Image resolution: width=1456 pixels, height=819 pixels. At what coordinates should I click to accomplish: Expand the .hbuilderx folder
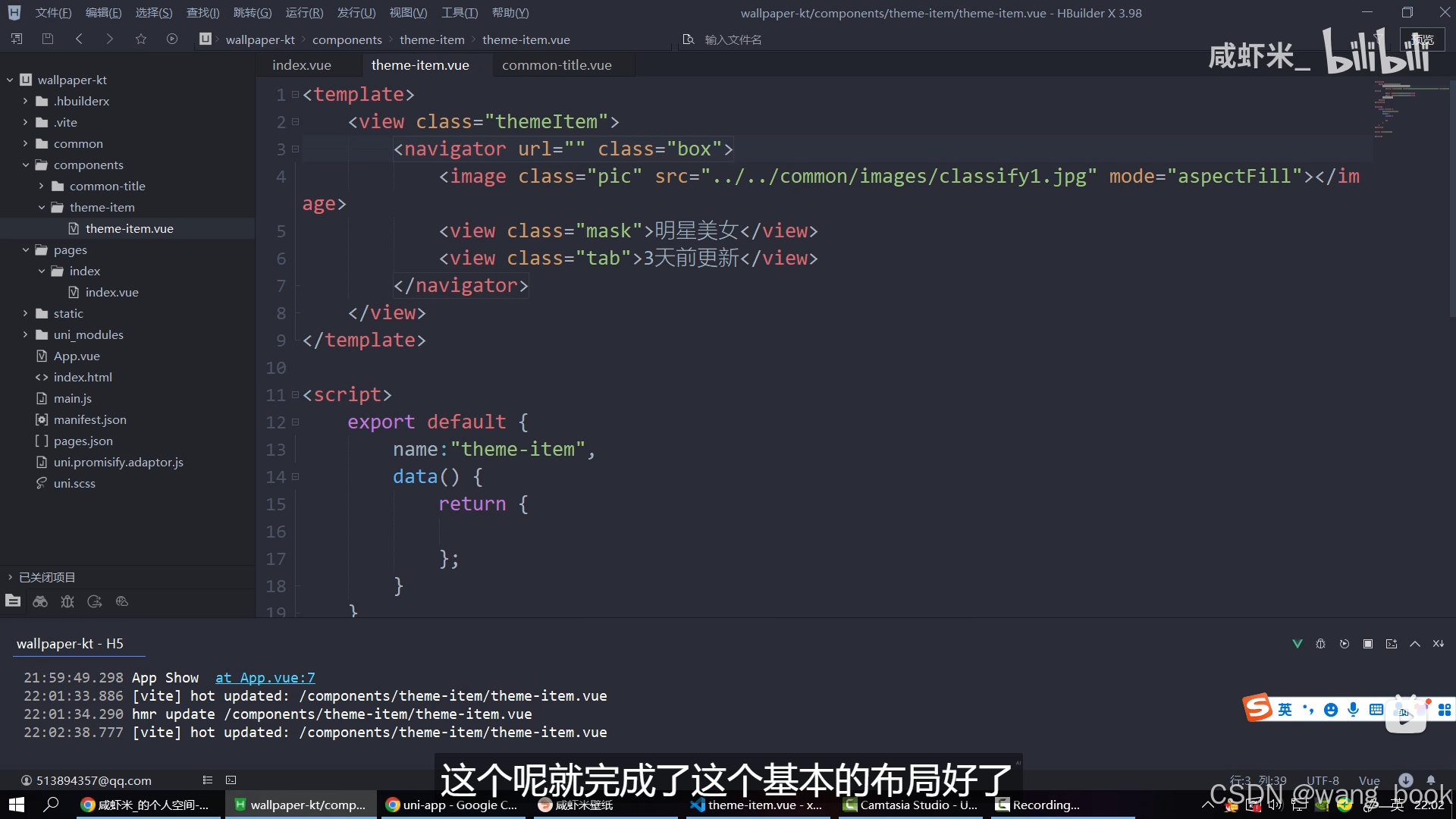25,101
